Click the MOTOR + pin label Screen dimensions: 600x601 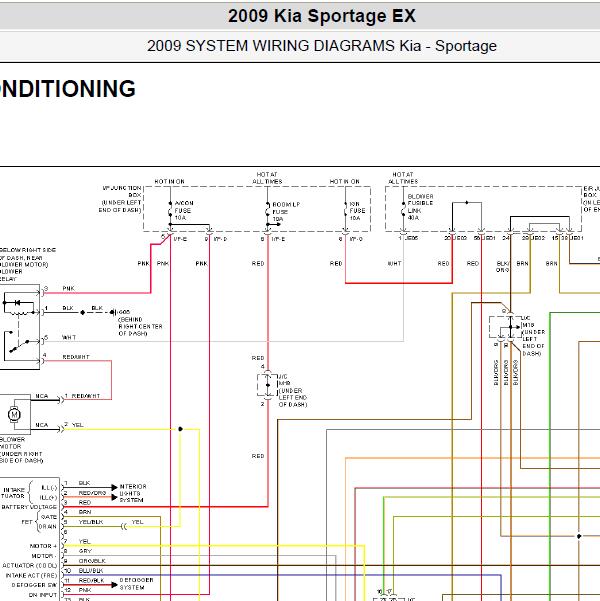43,546
